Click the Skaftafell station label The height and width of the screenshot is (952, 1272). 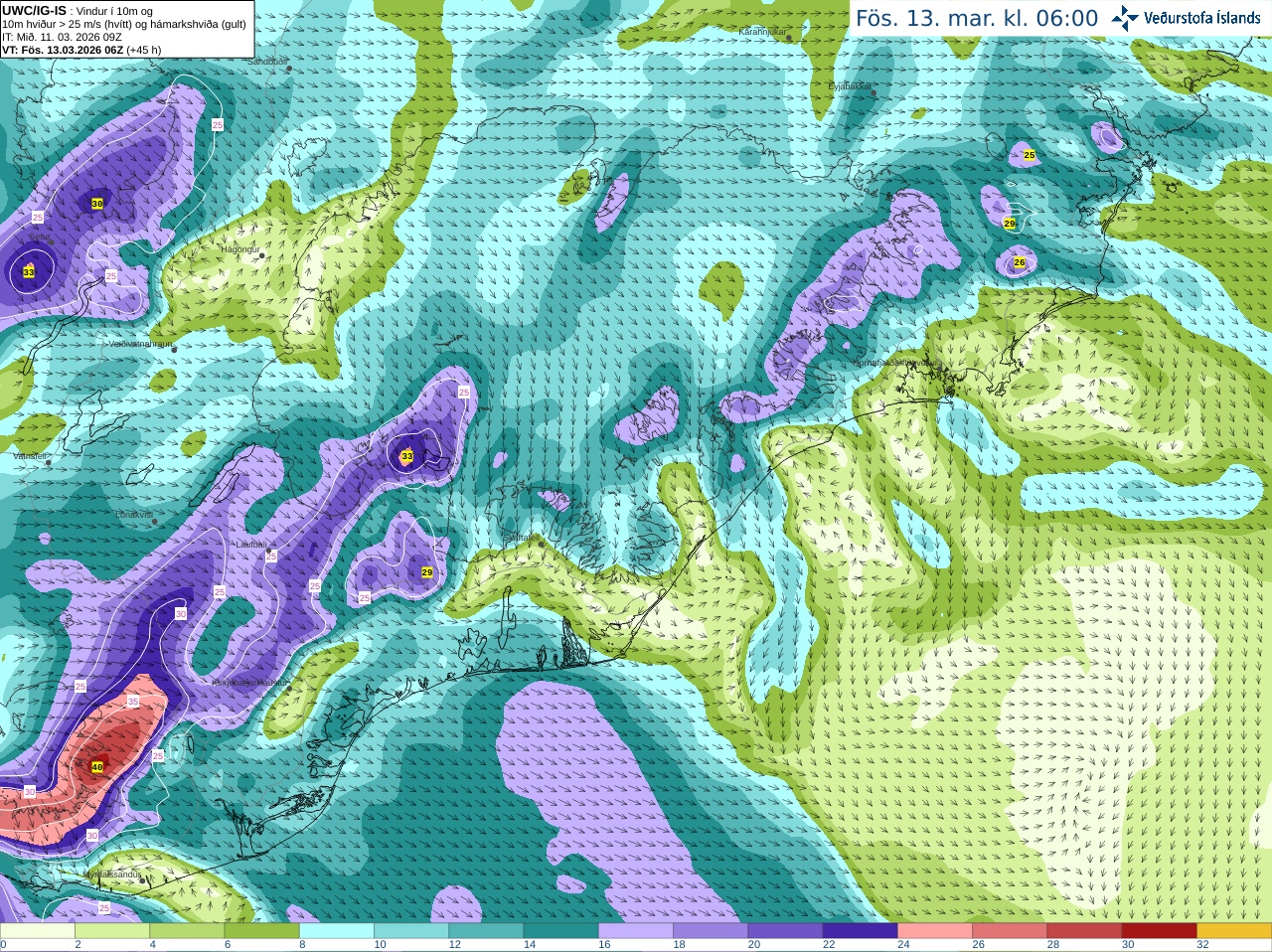519,537
